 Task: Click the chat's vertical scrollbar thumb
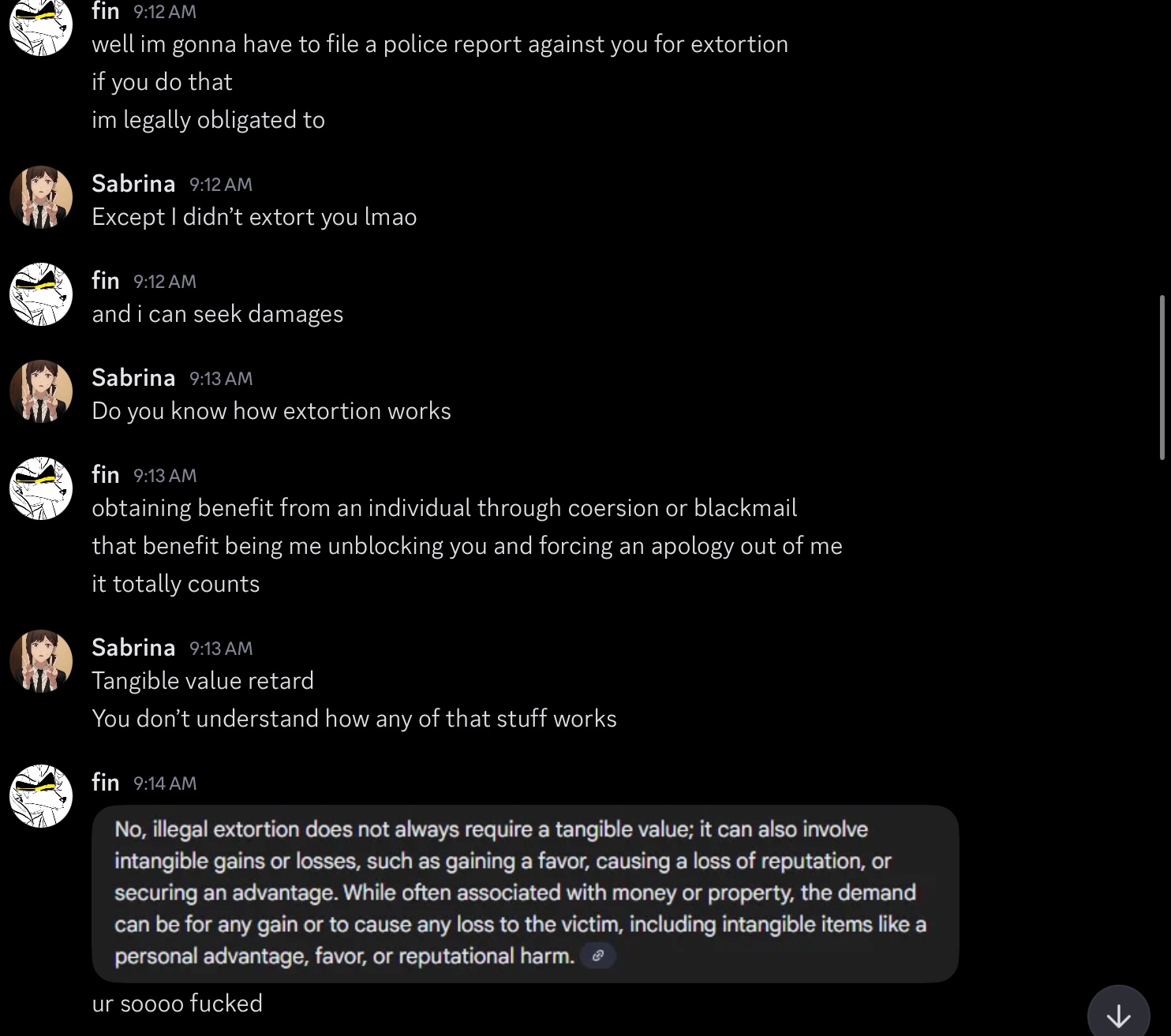pos(1162,377)
